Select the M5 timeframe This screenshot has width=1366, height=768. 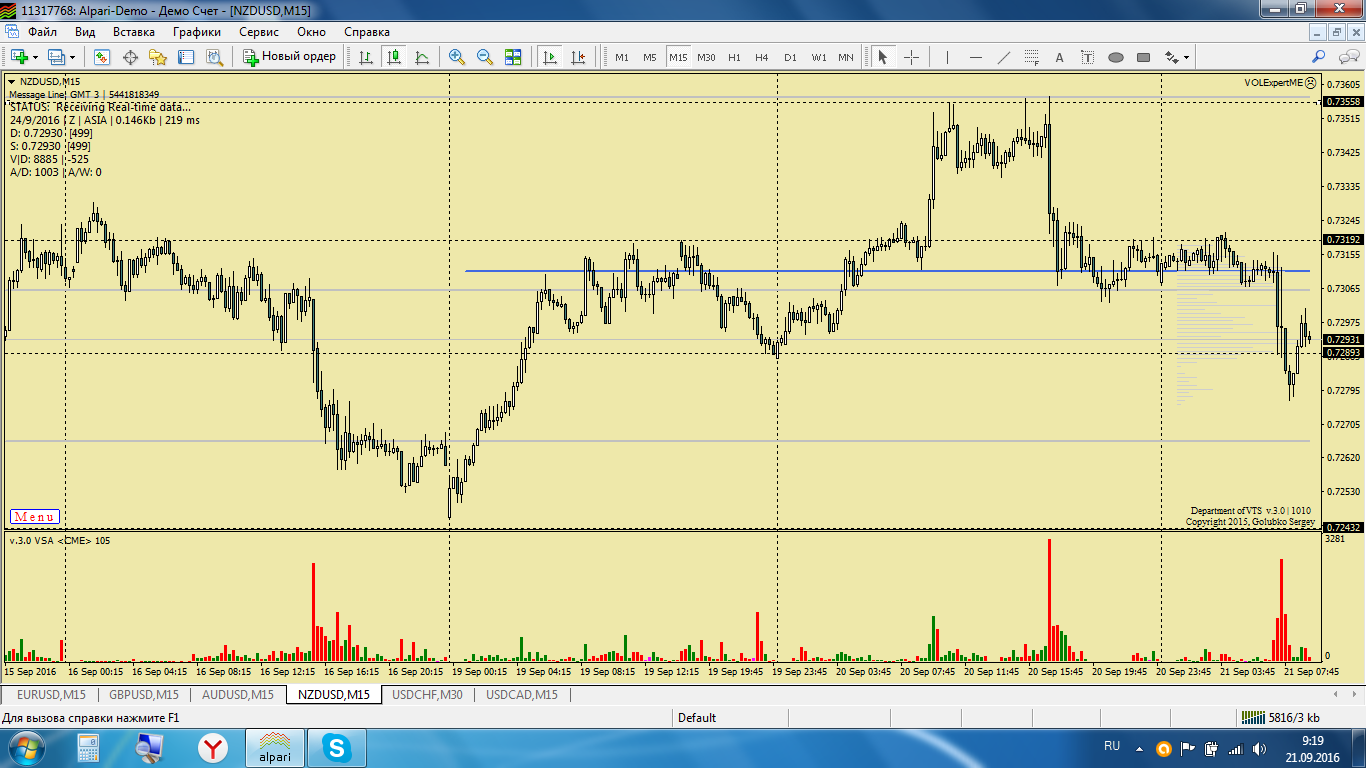pos(650,57)
